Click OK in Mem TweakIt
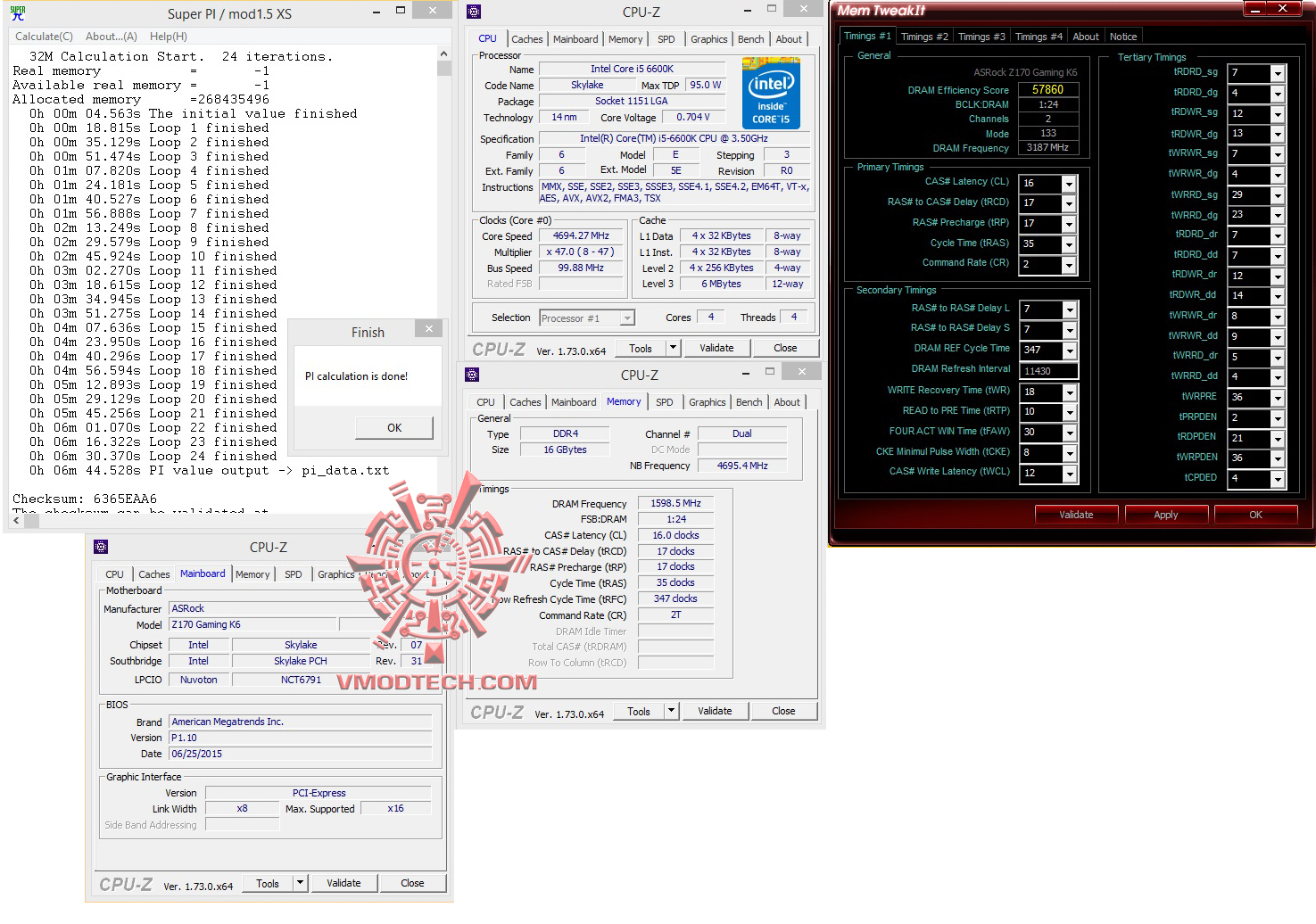The height and width of the screenshot is (924, 1316). pos(1255,515)
